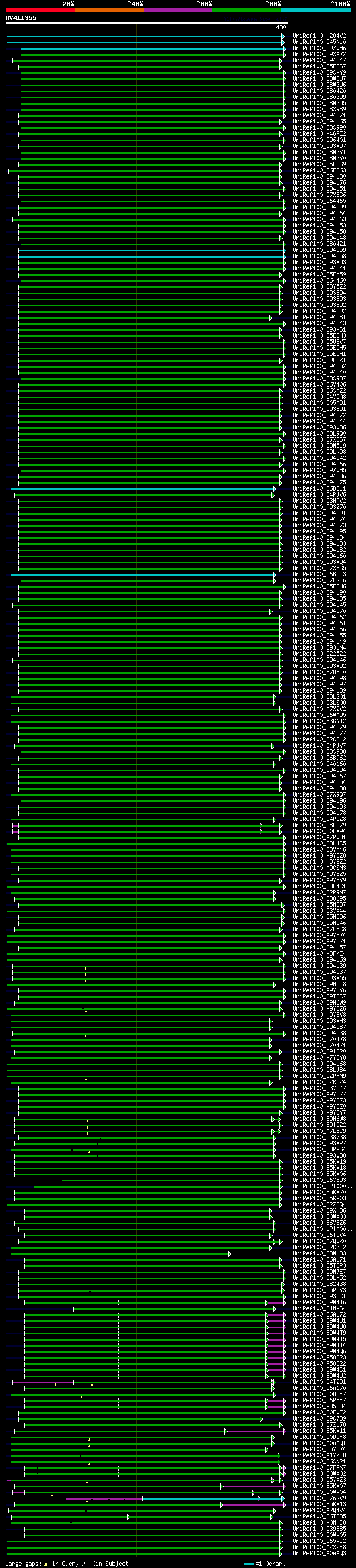Click the purple ~60% identity legend segment
Image resolution: width=356 pixels, height=1568 pixels.
point(177,10)
